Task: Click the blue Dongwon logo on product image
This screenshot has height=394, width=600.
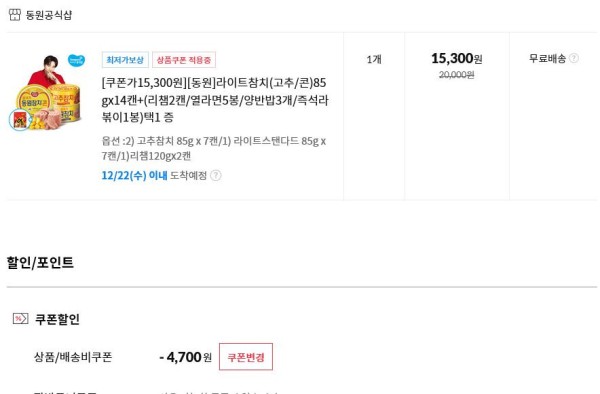Action: pos(77,60)
